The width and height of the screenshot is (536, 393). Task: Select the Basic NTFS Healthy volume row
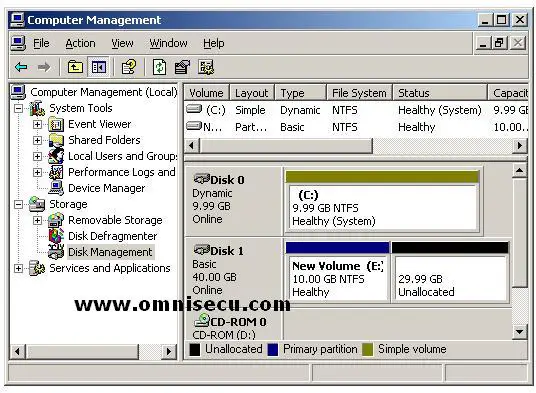357,127
